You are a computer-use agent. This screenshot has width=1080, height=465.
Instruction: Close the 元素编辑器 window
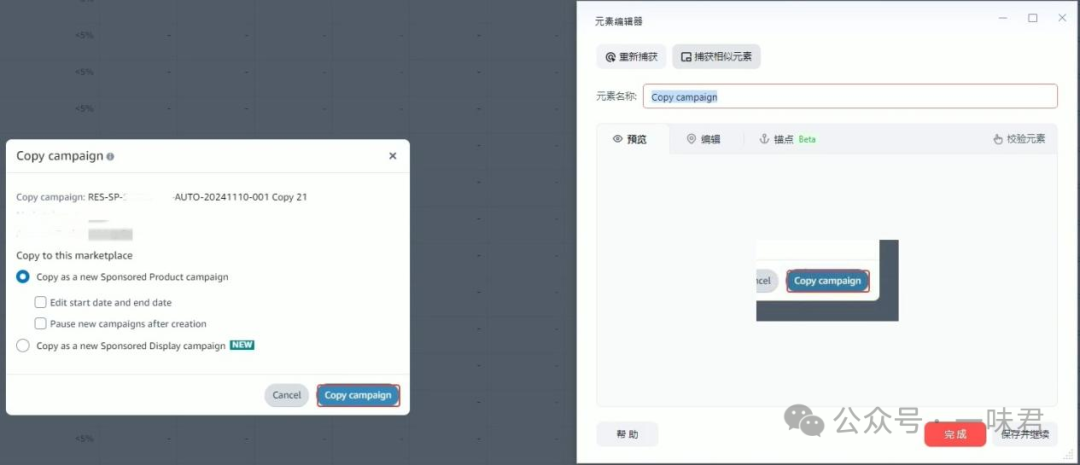click(1061, 19)
